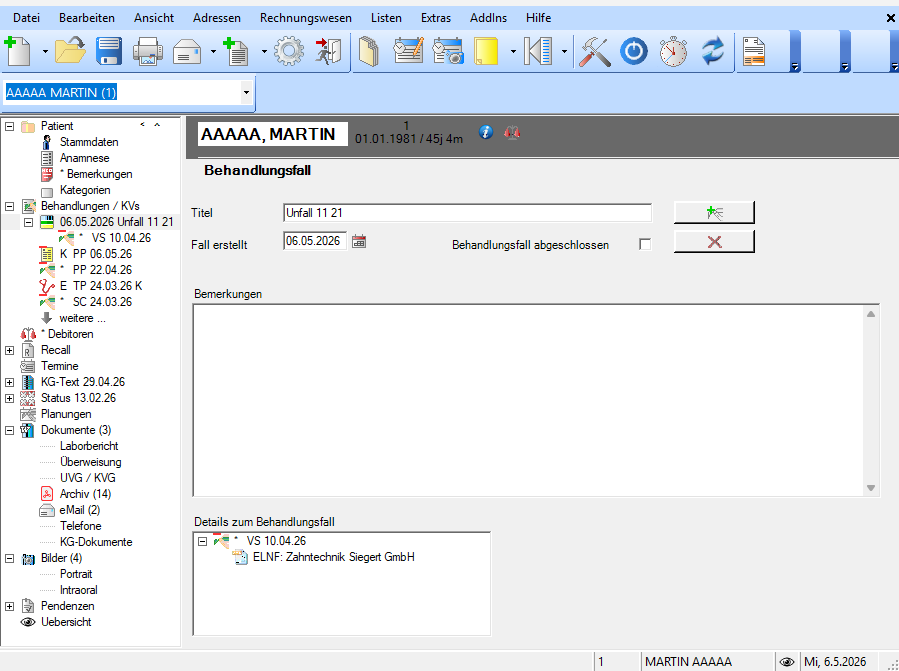
Task: Click the red X delete button
Action: (x=714, y=241)
